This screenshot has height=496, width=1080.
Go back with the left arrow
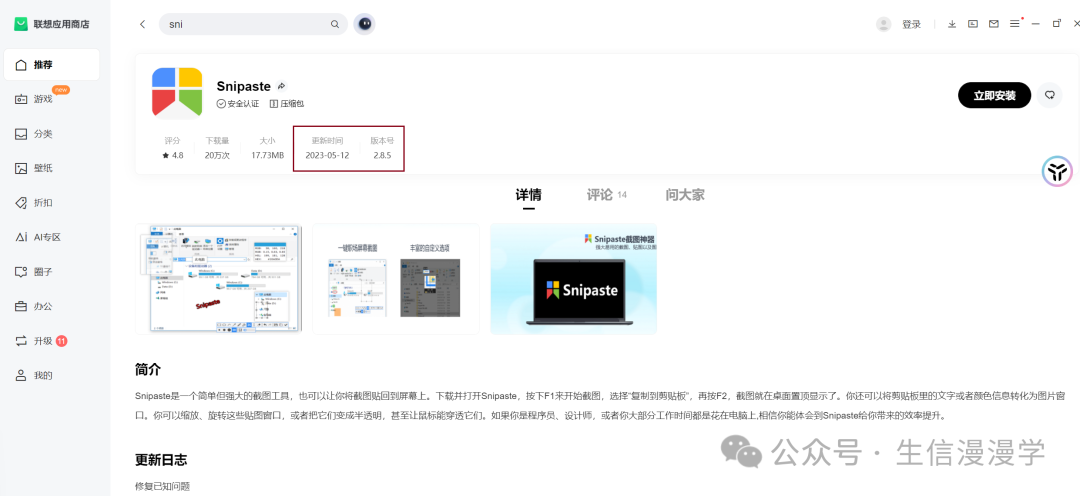pos(143,24)
